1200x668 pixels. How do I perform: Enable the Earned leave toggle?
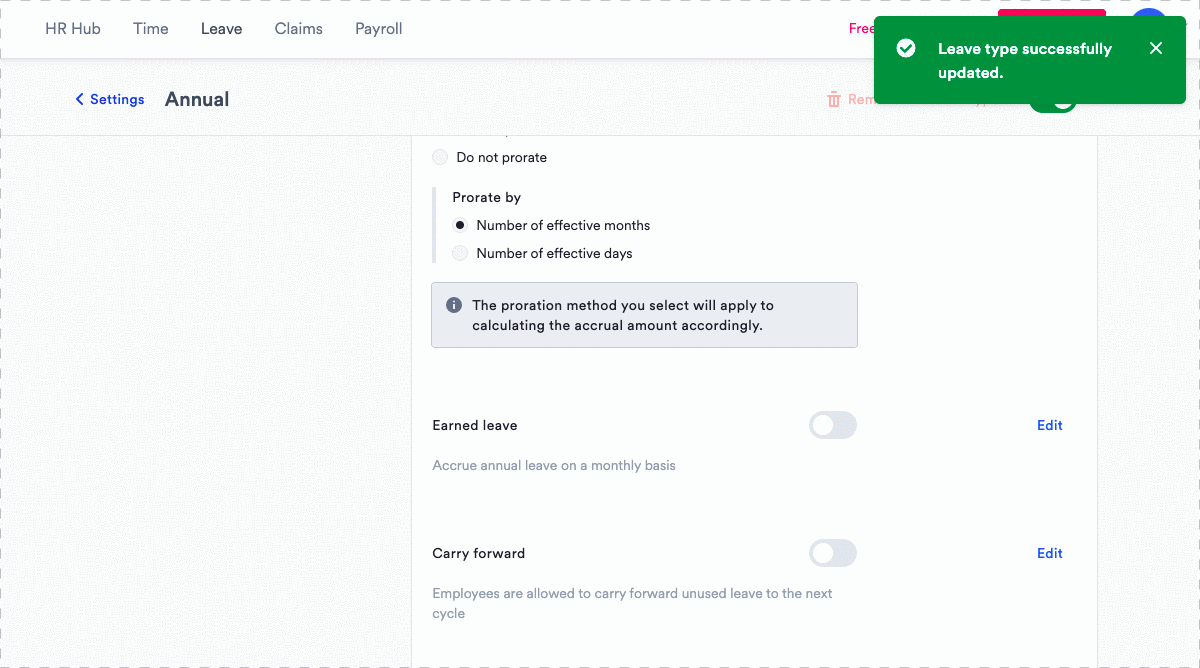point(833,425)
